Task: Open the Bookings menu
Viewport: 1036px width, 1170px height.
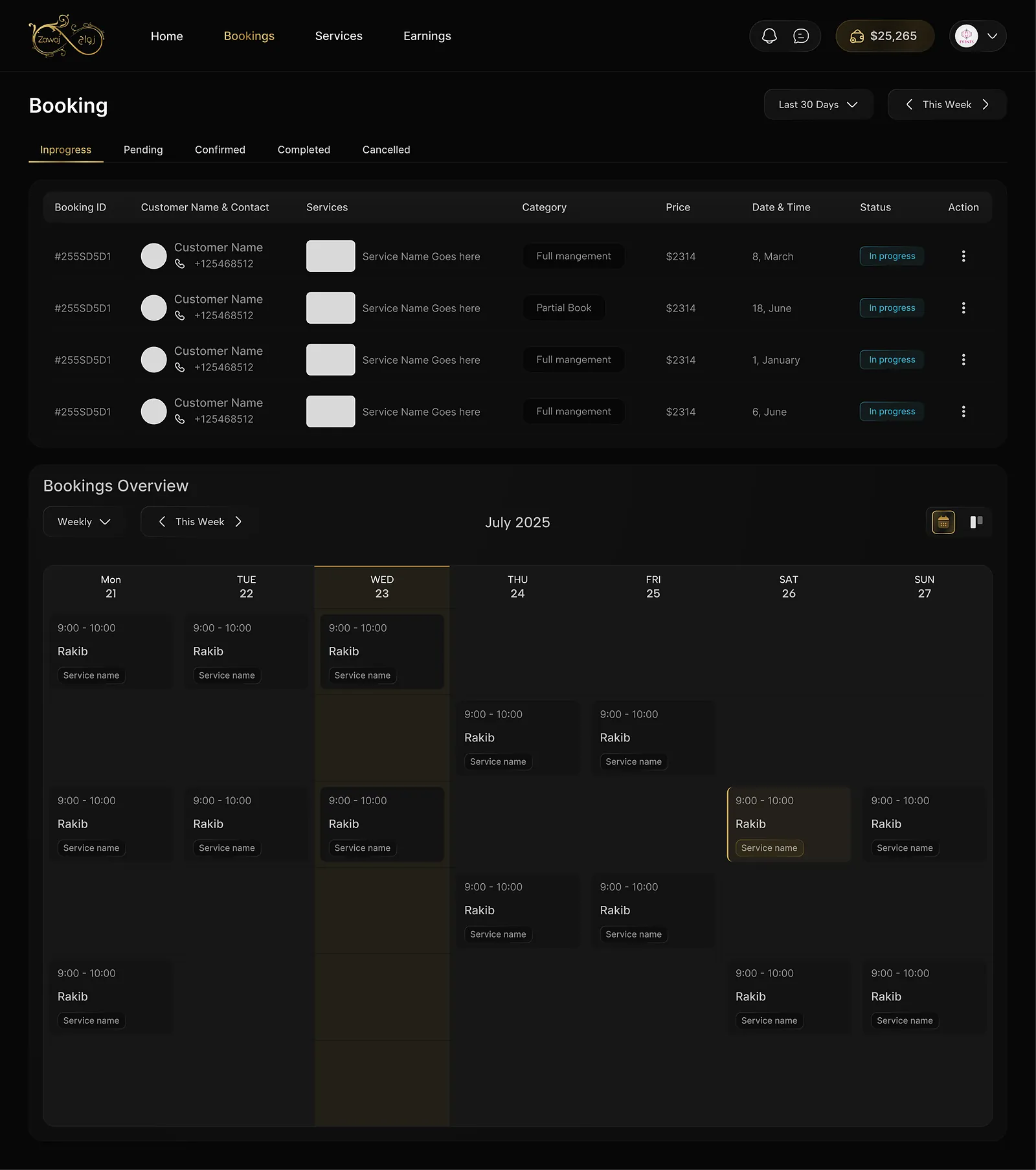Action: click(x=249, y=36)
